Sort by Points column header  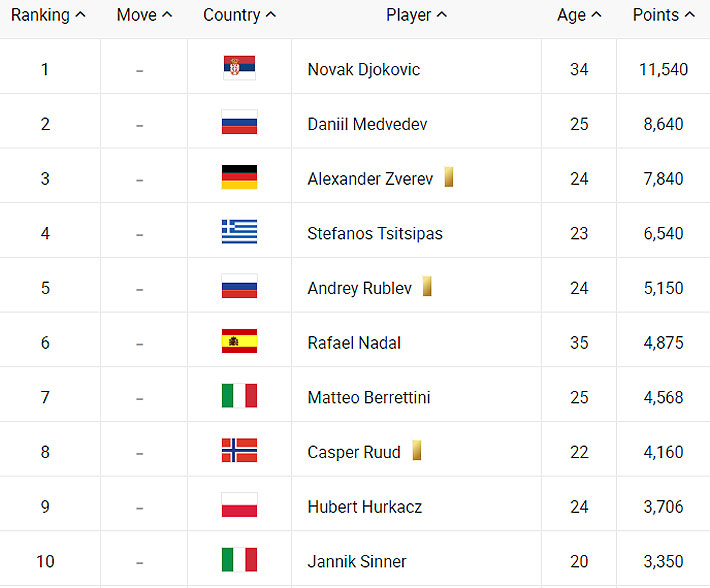click(663, 15)
